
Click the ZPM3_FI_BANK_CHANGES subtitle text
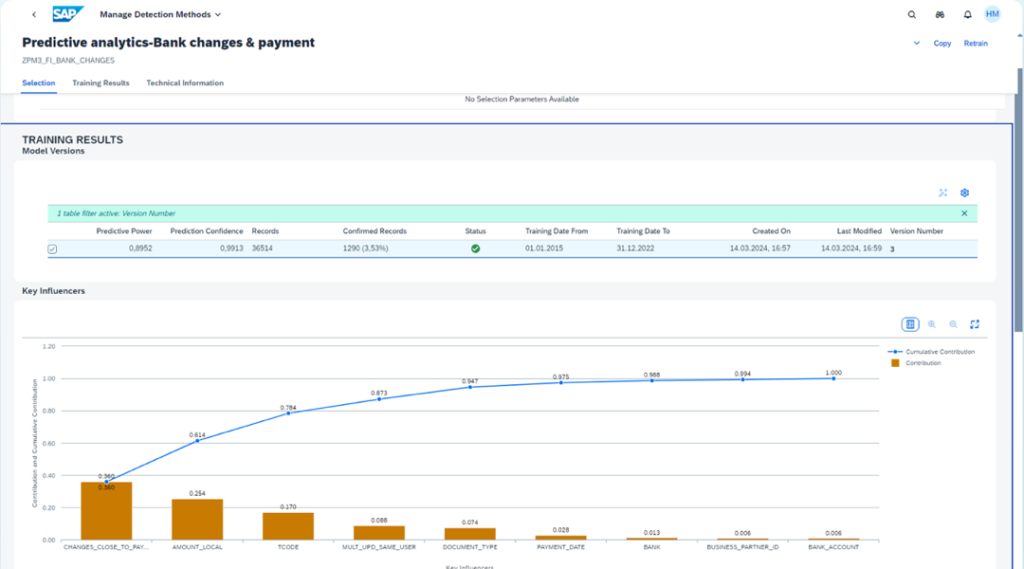[x=68, y=60]
